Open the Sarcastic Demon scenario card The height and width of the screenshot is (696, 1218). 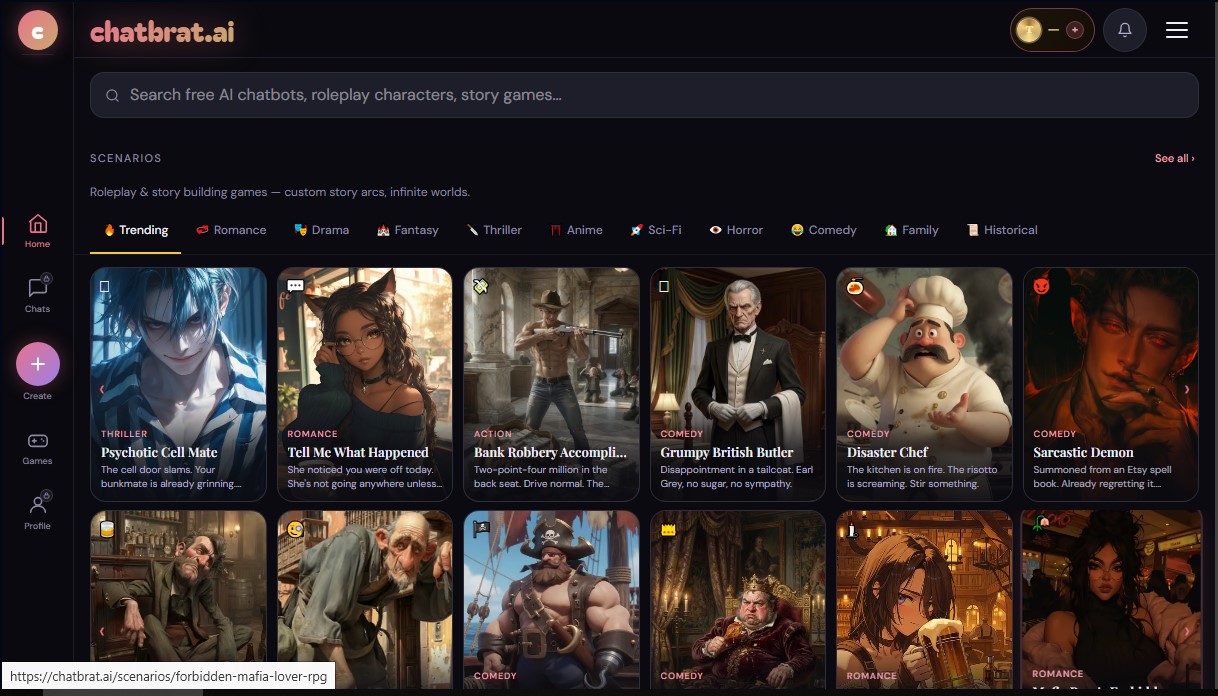pos(1111,384)
